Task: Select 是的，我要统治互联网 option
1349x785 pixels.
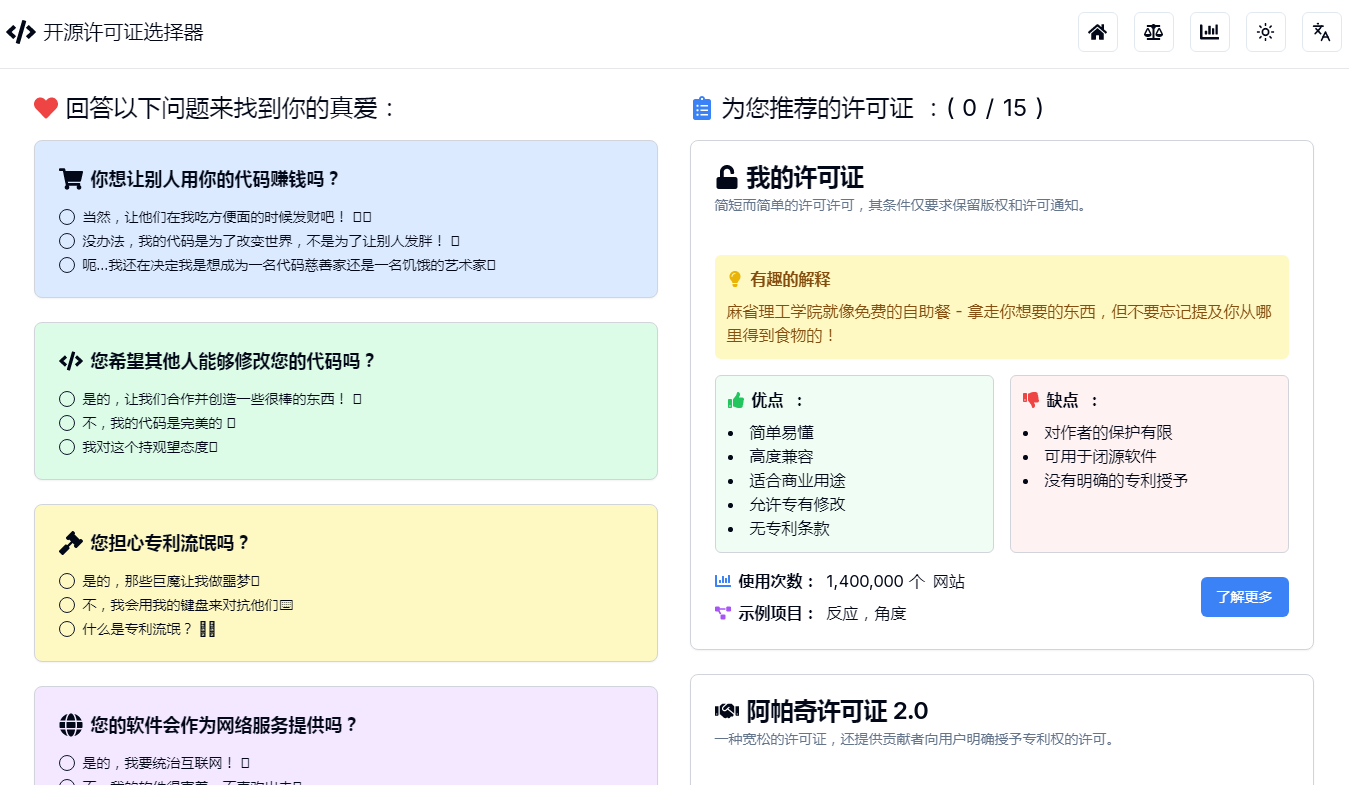Action: point(67,763)
